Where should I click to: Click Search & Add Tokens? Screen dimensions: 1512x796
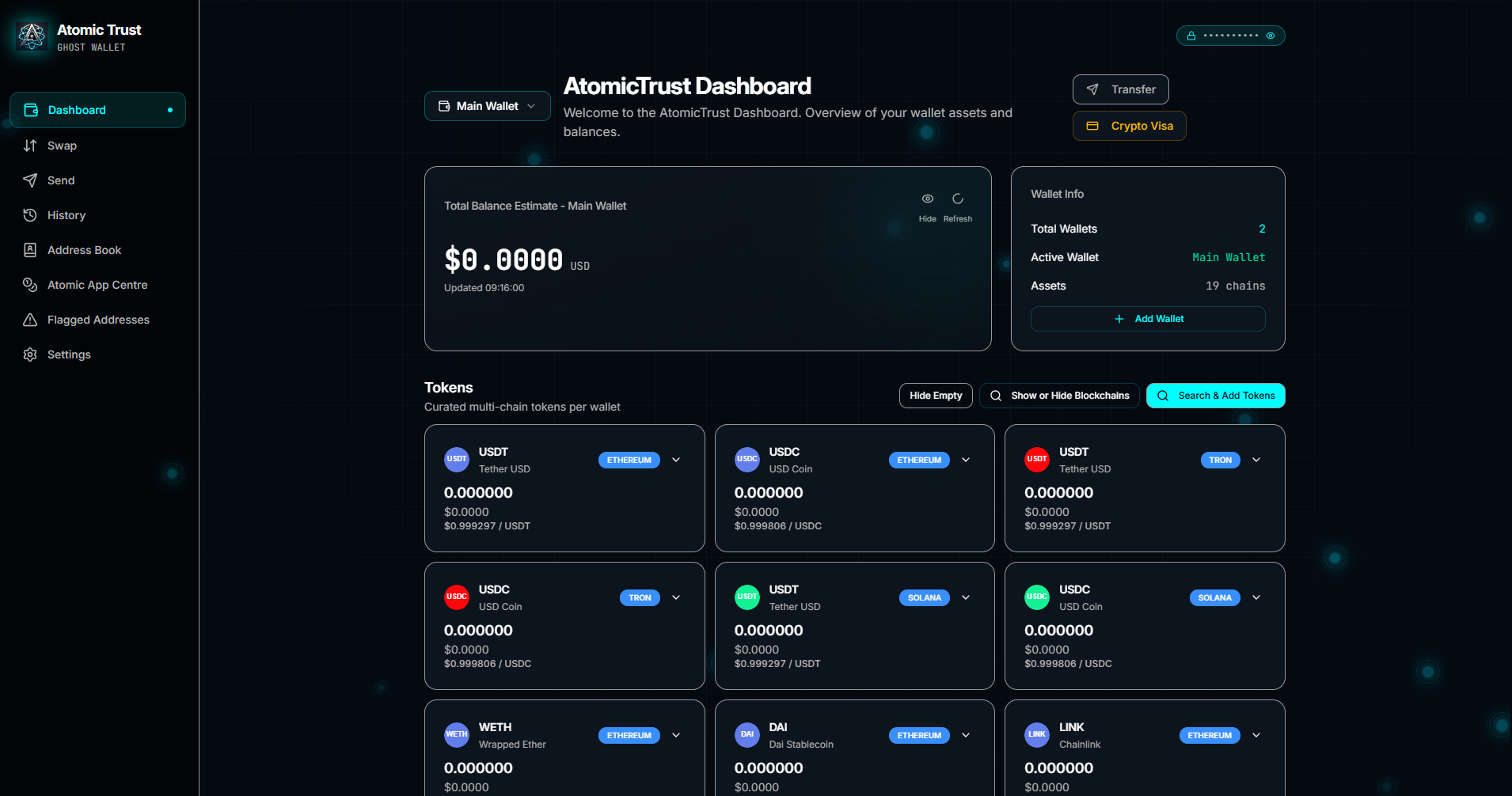click(1216, 396)
